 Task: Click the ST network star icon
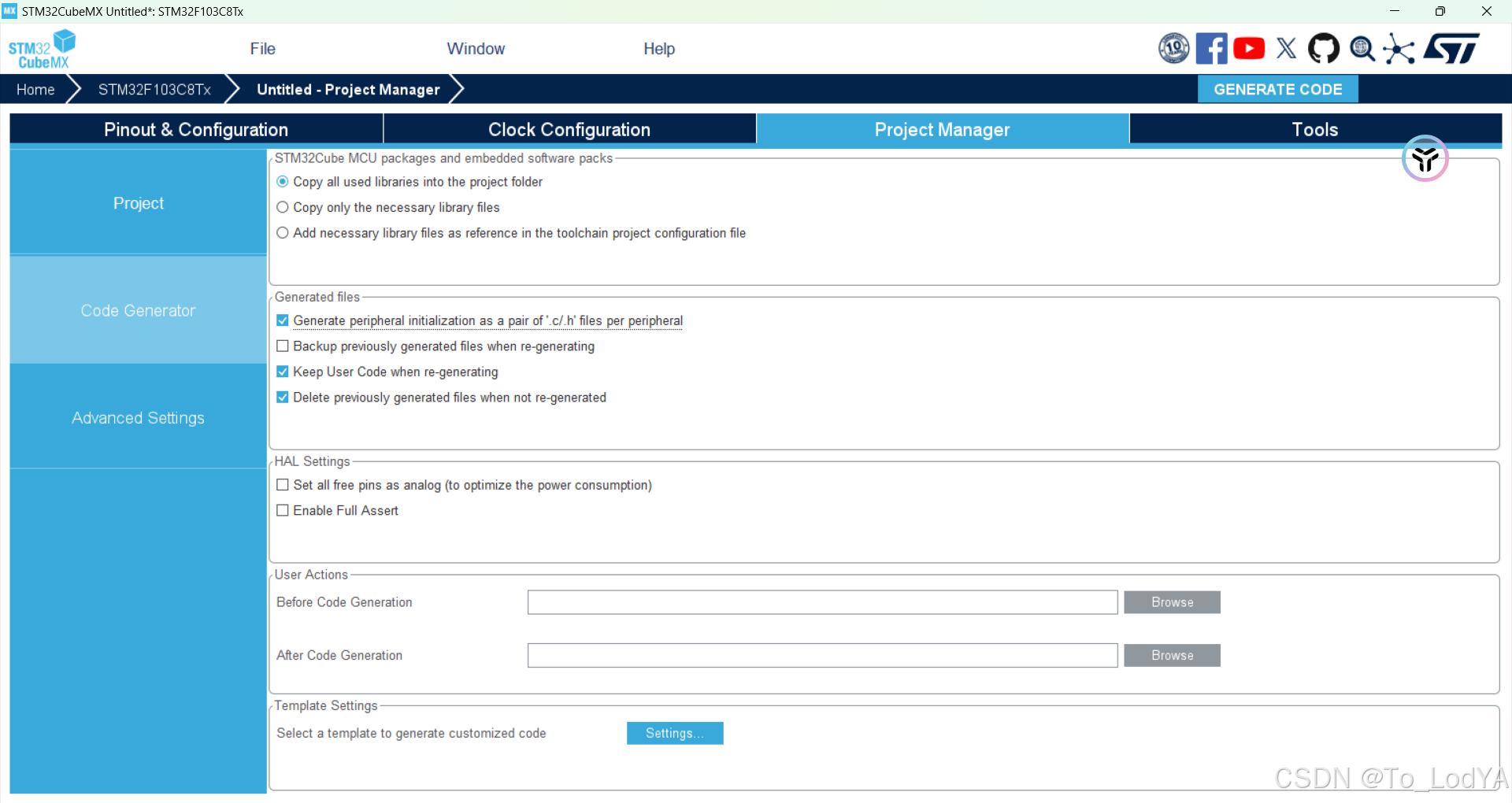(1399, 49)
